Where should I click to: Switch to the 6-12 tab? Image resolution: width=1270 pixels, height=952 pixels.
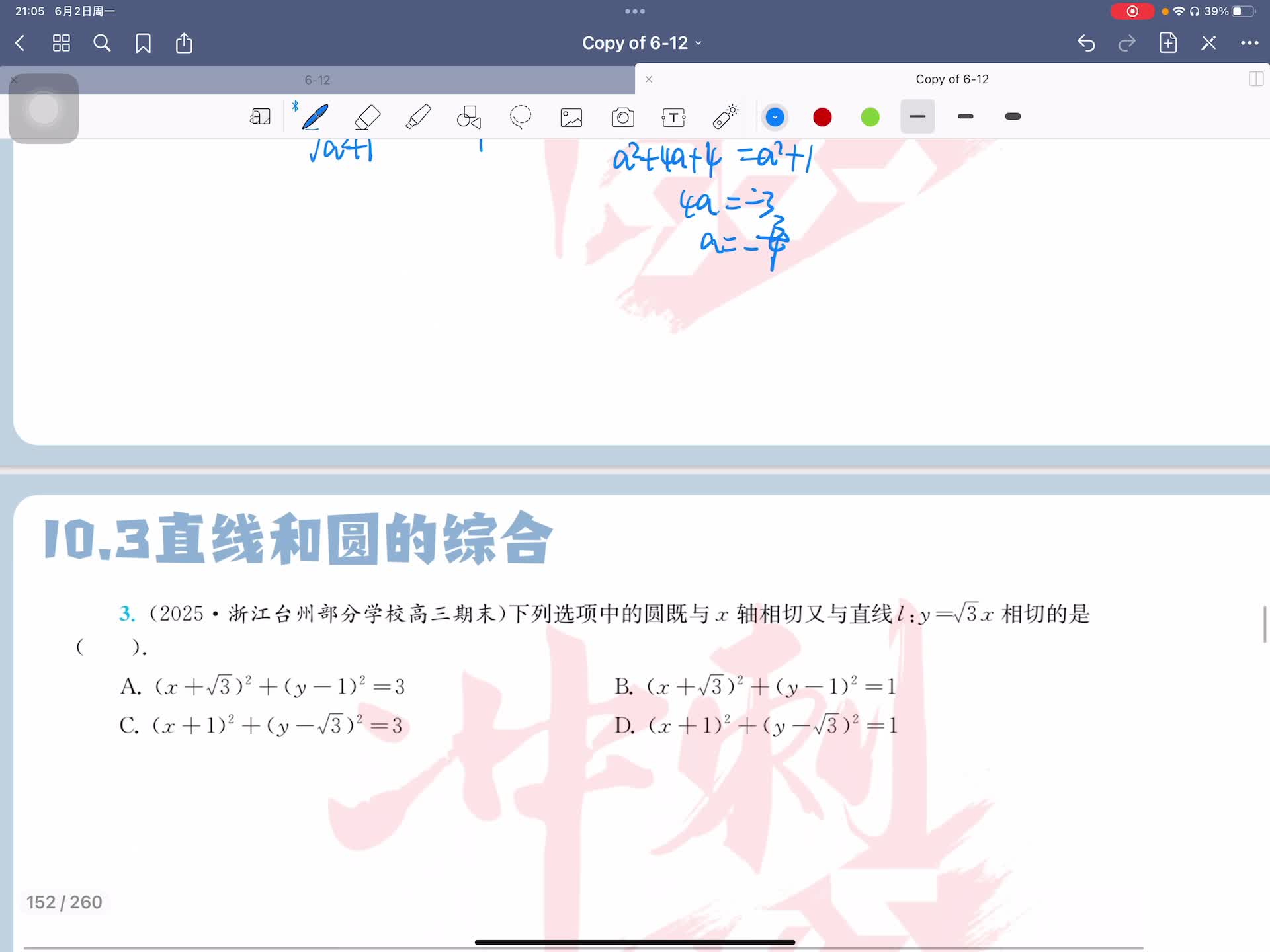(x=317, y=80)
